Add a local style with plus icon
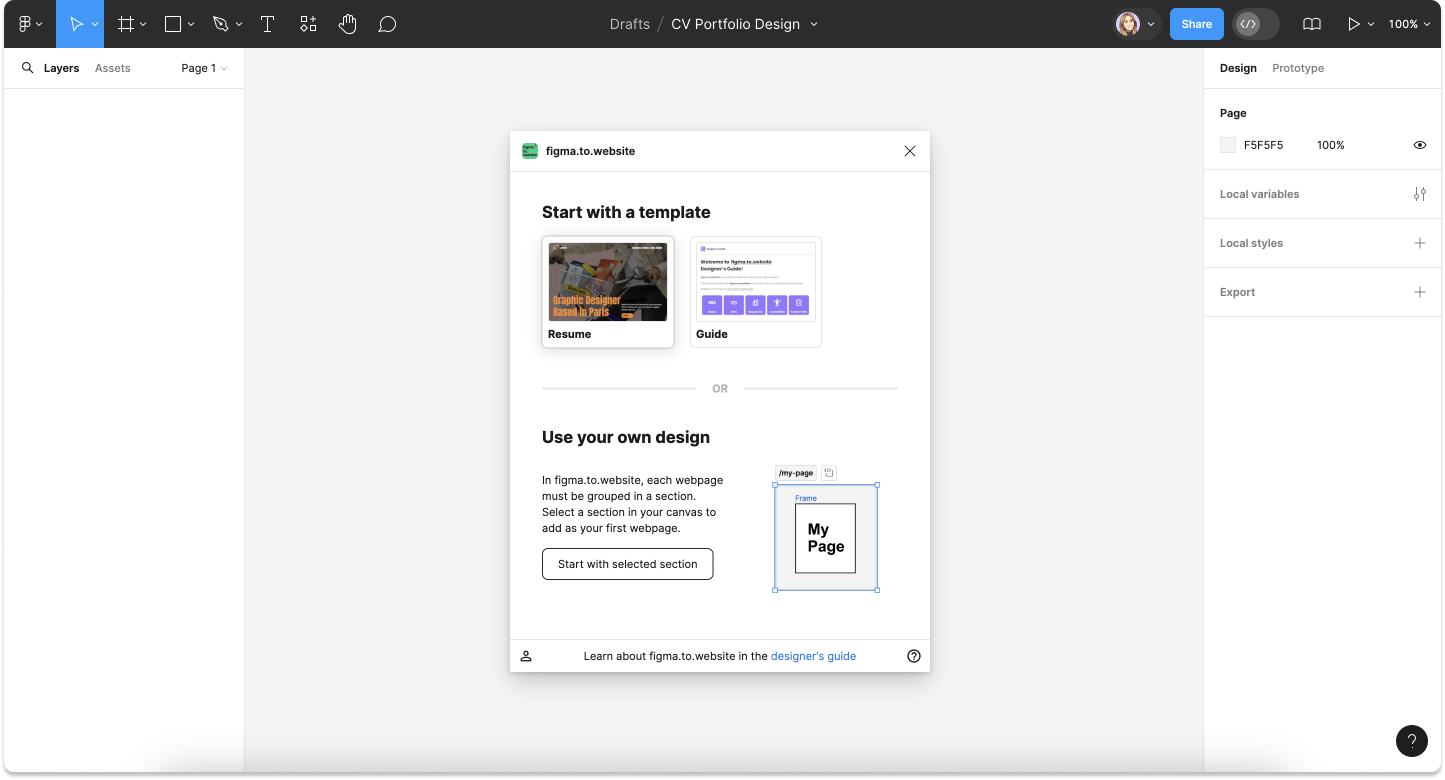1445x780 pixels. click(x=1419, y=243)
